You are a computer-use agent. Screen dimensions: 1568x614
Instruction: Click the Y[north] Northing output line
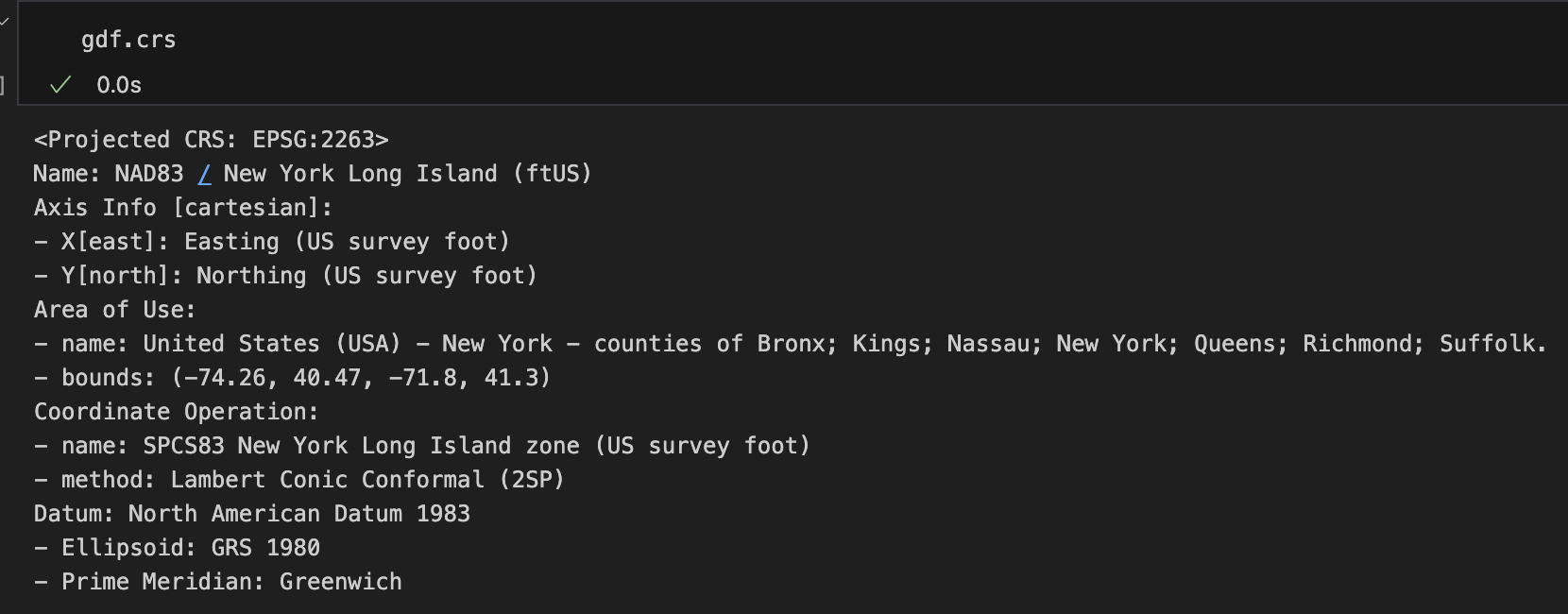click(285, 276)
